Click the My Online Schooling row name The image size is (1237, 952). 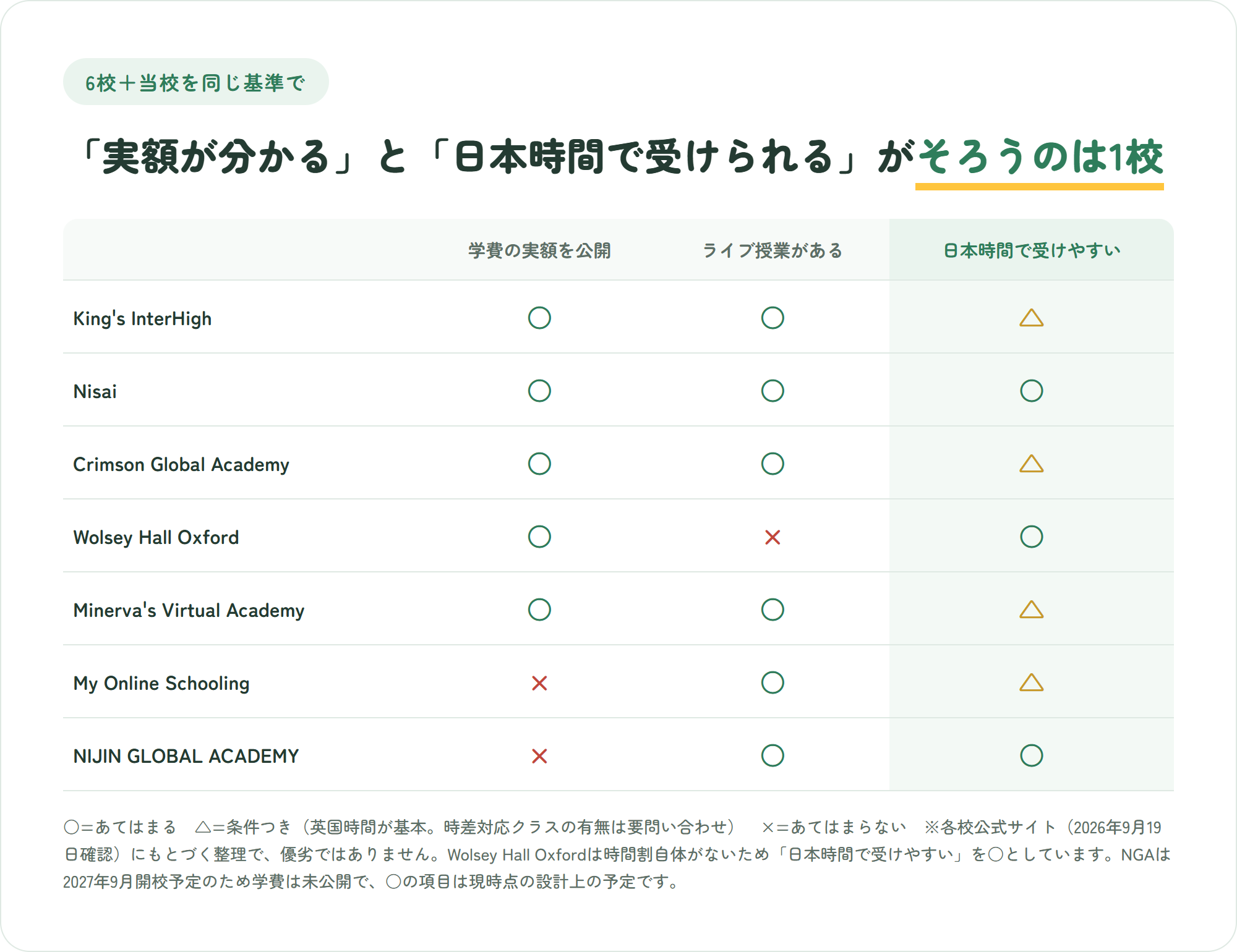click(161, 683)
